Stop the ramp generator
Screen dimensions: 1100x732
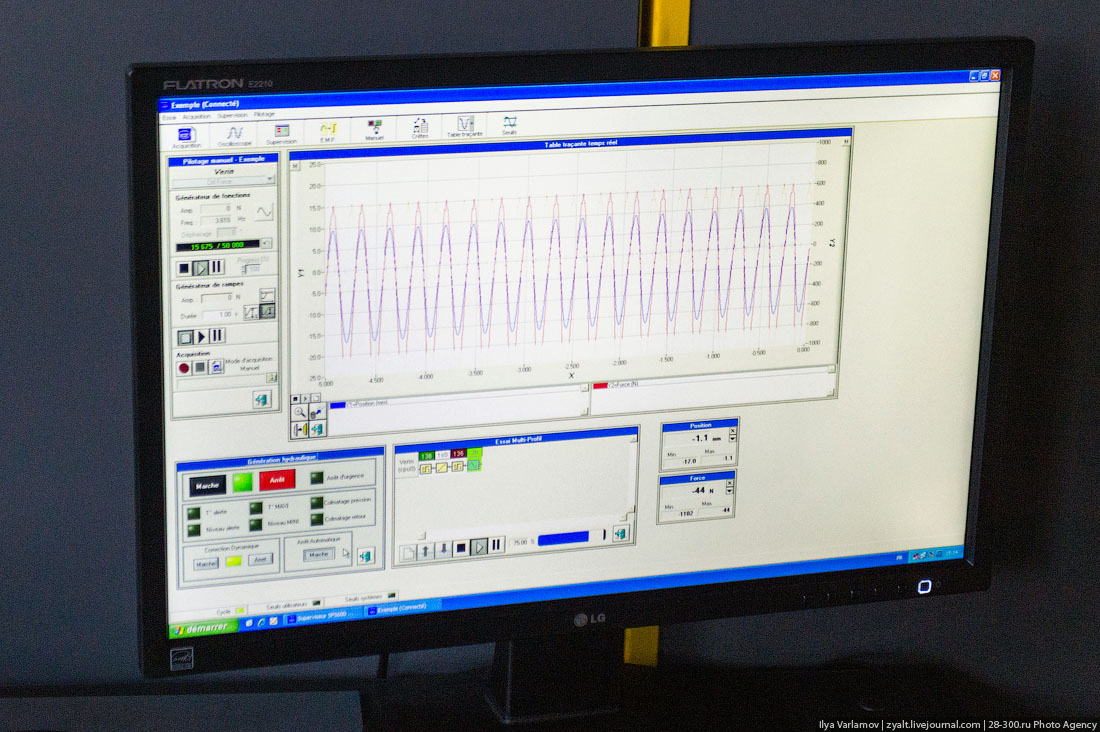coord(185,338)
